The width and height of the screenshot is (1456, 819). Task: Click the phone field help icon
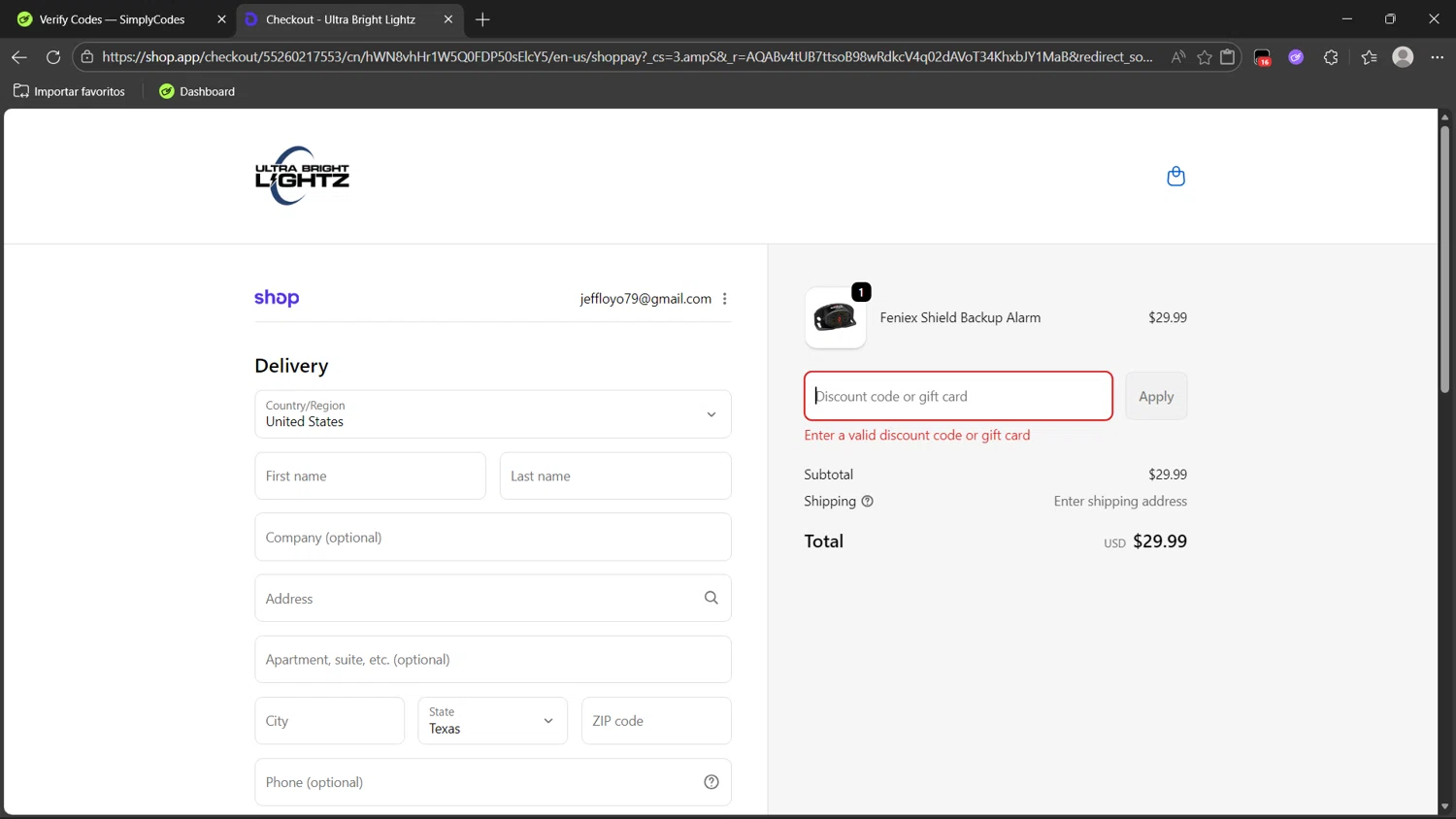tap(711, 782)
